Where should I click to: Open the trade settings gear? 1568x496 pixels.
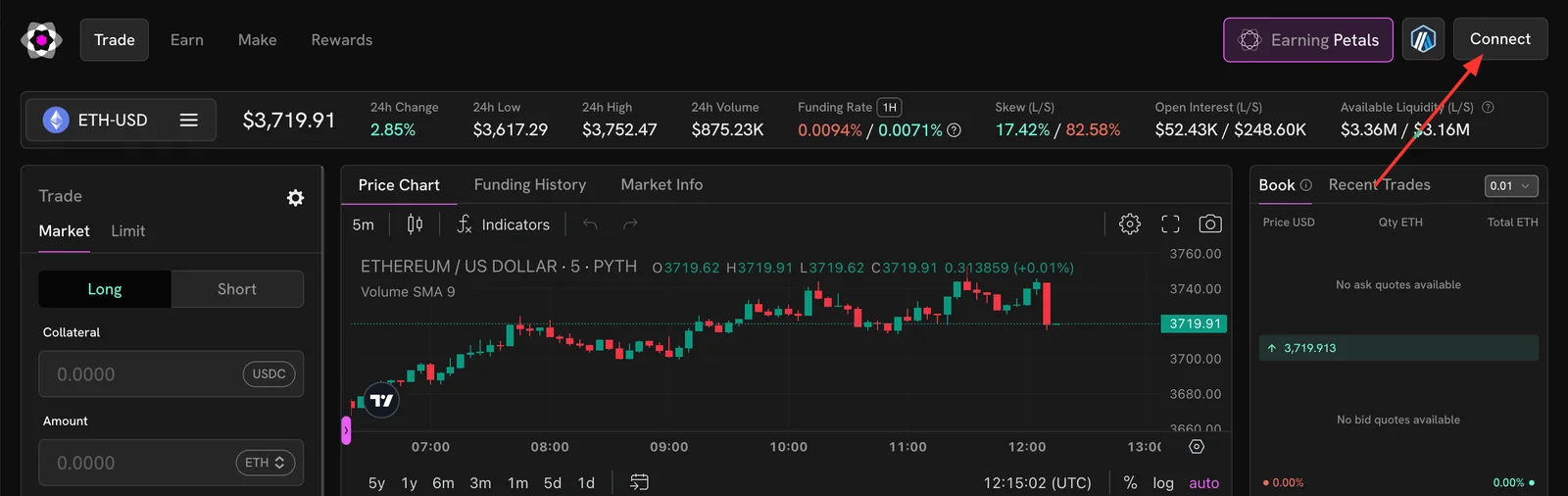pyautogui.click(x=295, y=198)
